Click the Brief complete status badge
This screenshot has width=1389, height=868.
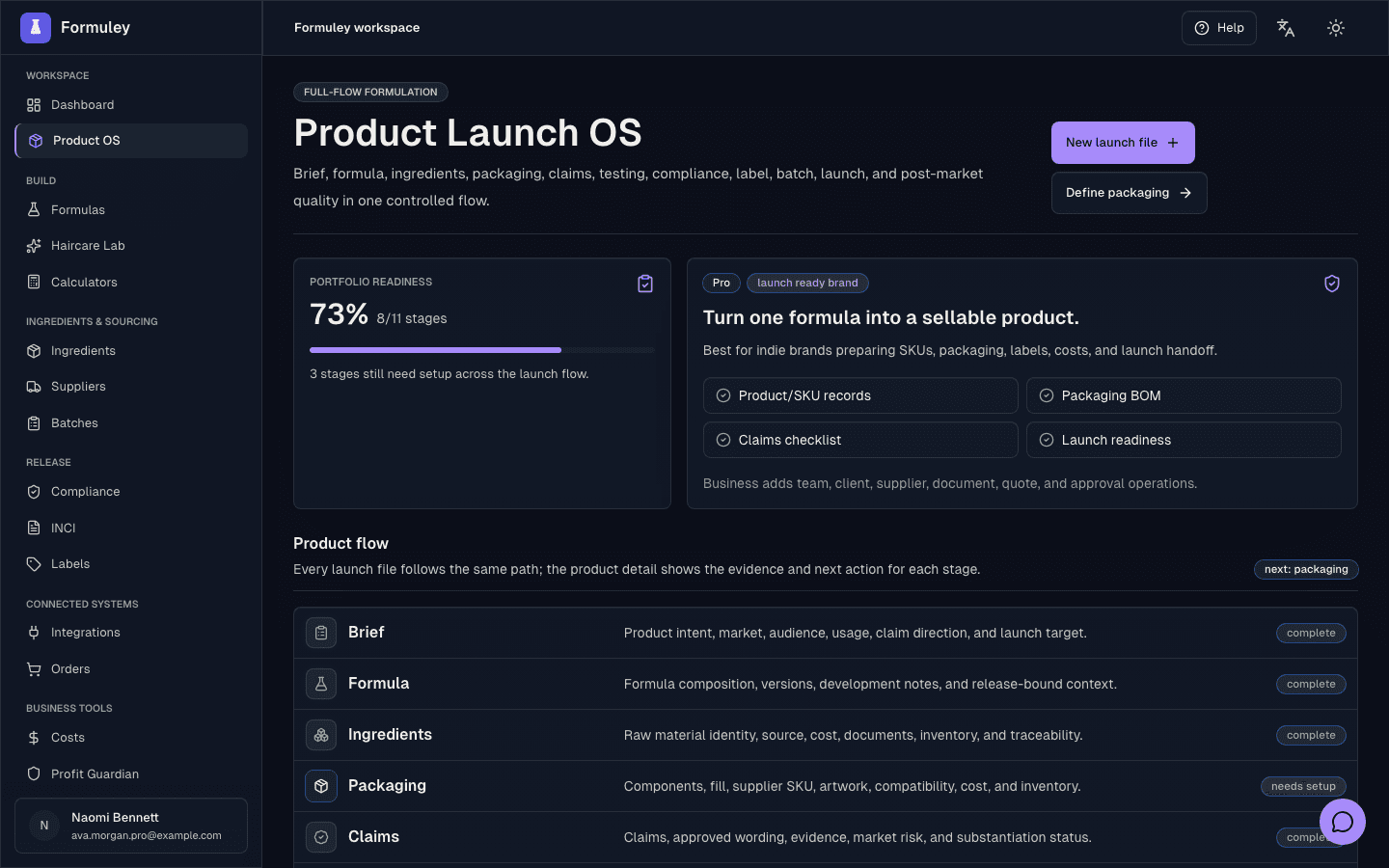1311,633
